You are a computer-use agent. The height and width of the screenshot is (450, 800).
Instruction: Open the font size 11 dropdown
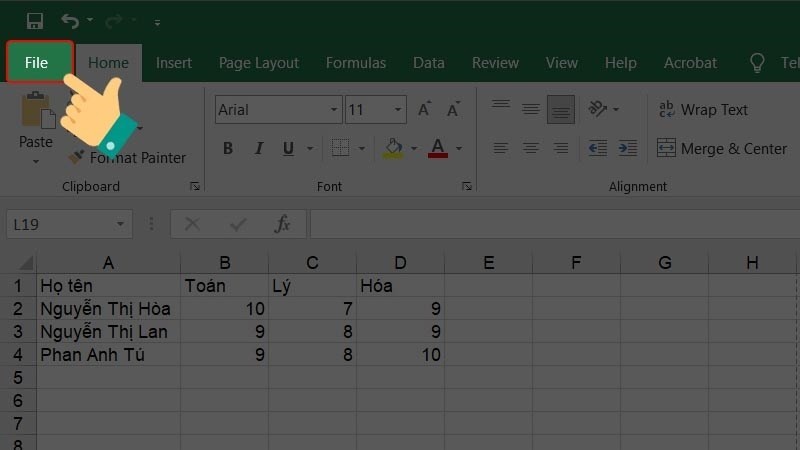coord(397,109)
